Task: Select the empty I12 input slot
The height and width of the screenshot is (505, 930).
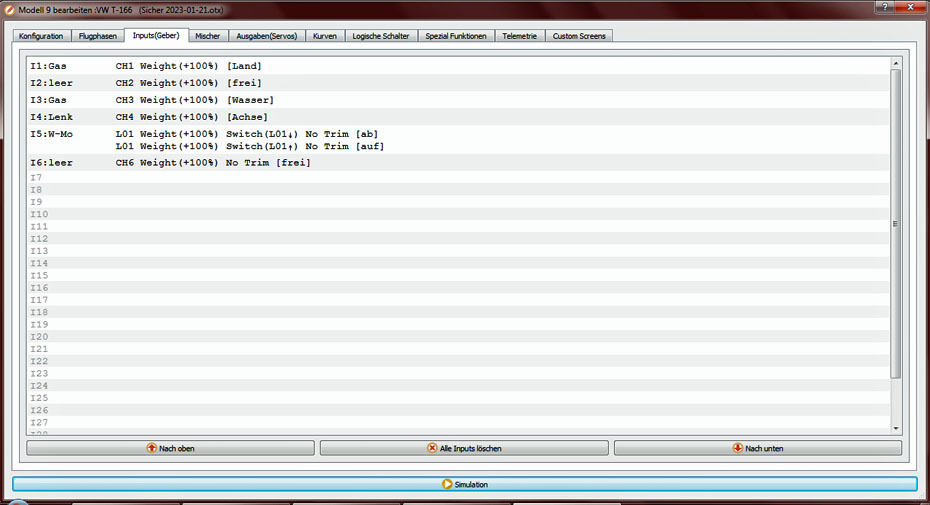Action: [458, 239]
